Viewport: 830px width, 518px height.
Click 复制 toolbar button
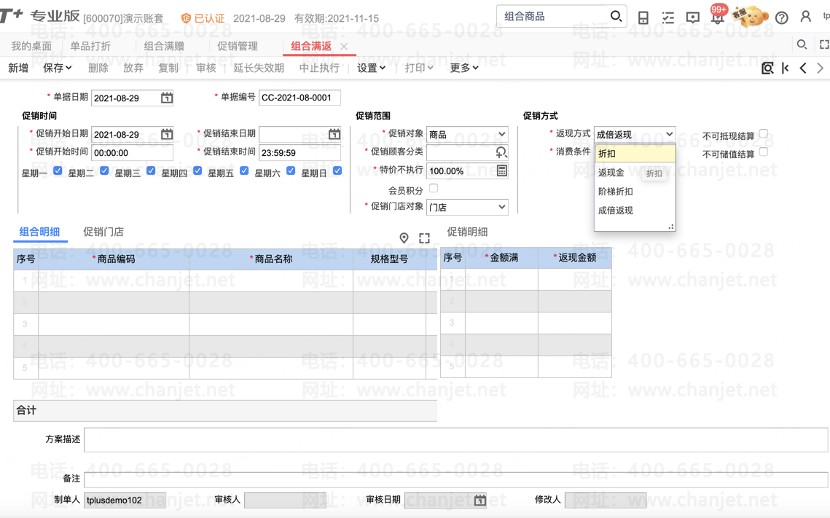click(168, 68)
